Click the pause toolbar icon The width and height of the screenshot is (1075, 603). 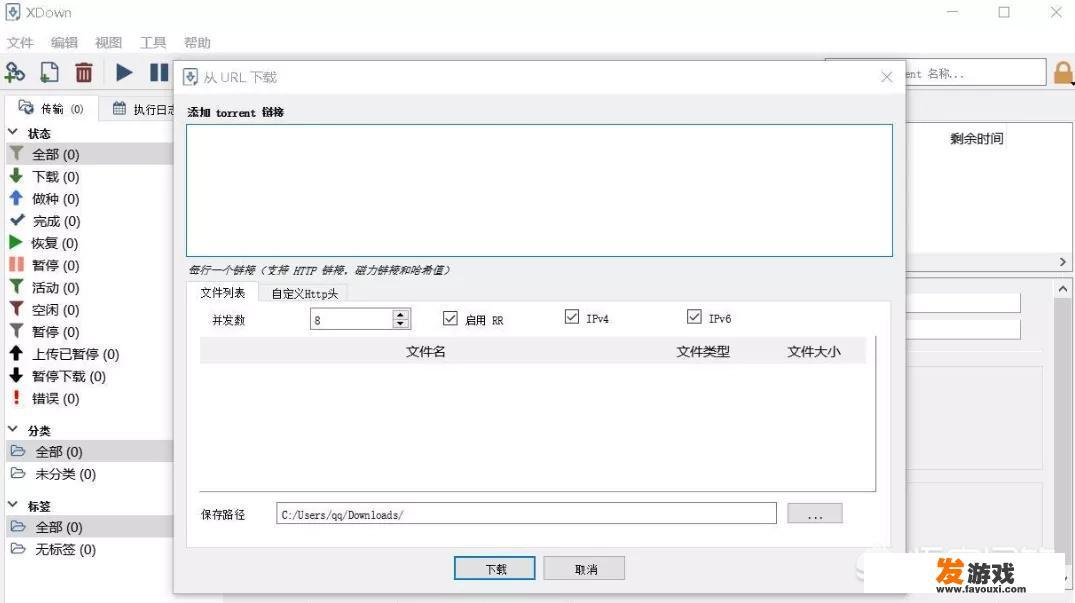[x=159, y=72]
